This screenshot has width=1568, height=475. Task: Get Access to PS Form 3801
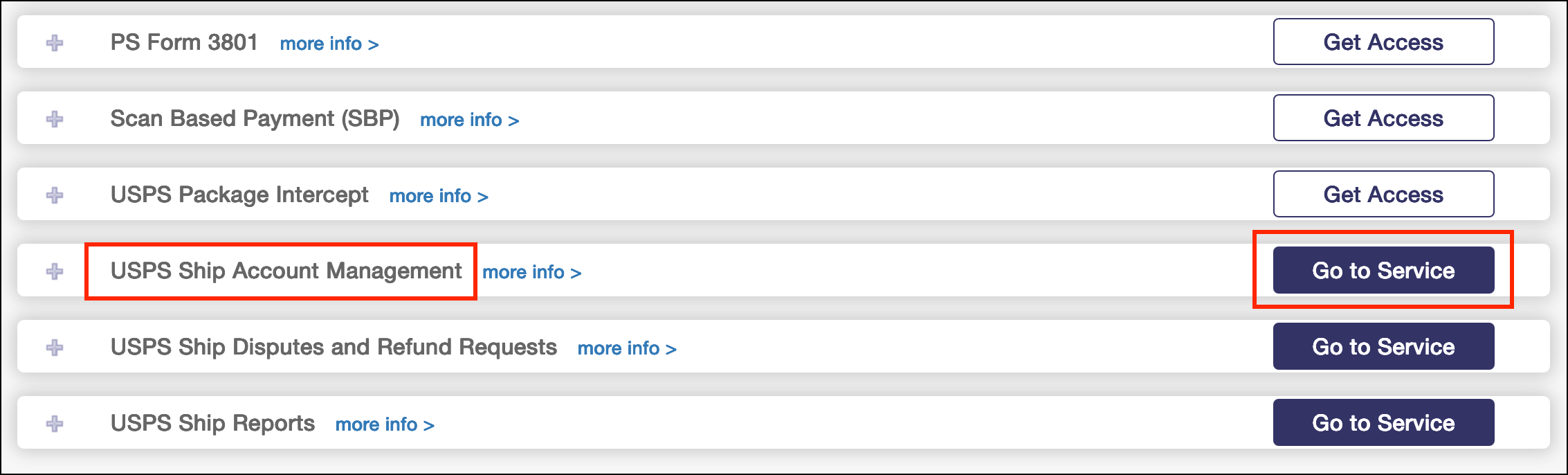(1383, 42)
